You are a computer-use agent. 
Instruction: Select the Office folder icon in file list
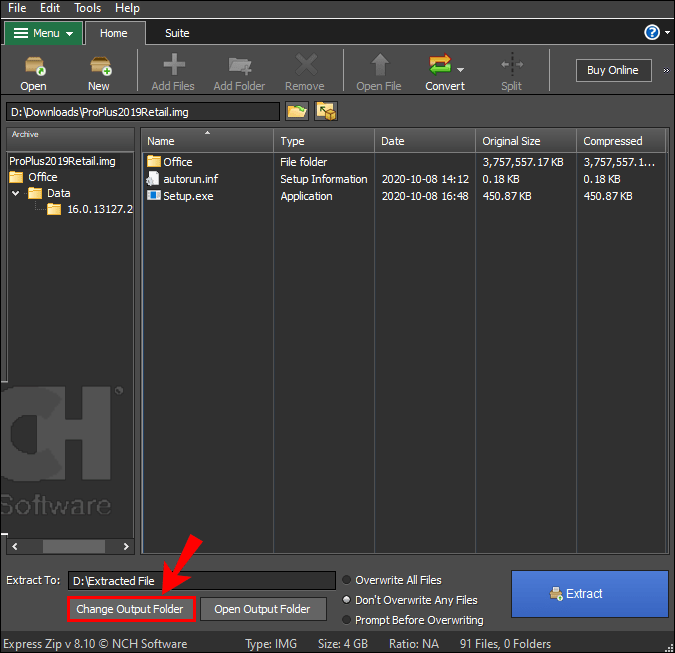[x=154, y=161]
